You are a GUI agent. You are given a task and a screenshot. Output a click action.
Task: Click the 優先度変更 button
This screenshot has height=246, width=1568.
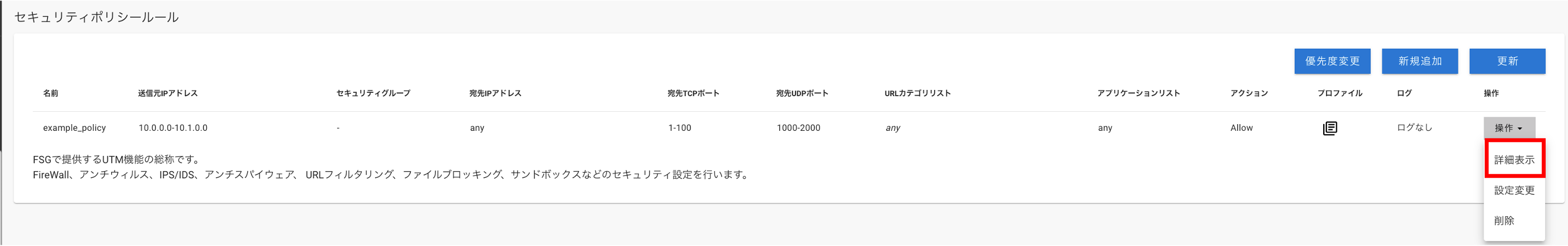pyautogui.click(x=1332, y=61)
